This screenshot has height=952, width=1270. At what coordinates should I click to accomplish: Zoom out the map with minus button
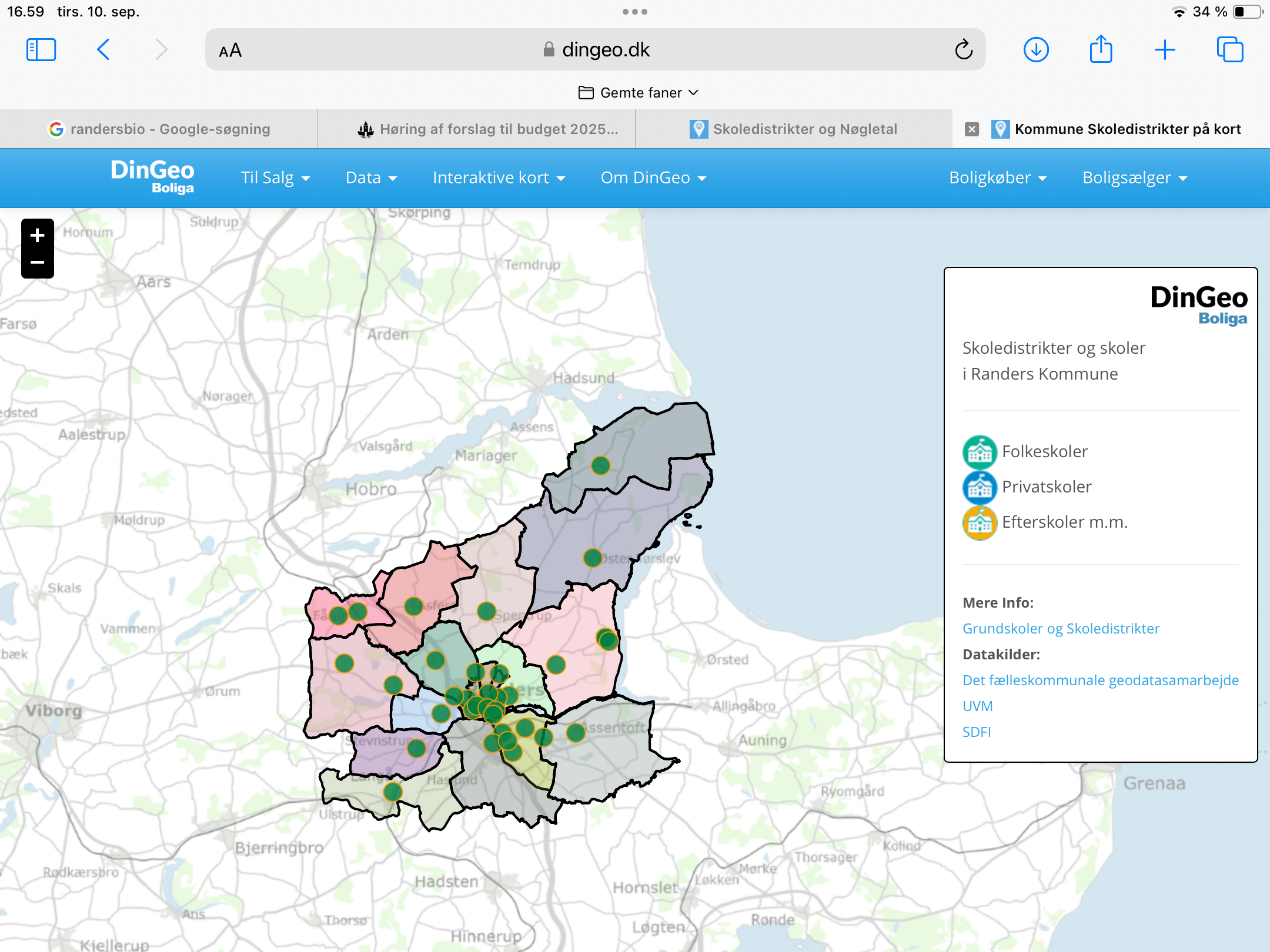[x=37, y=263]
